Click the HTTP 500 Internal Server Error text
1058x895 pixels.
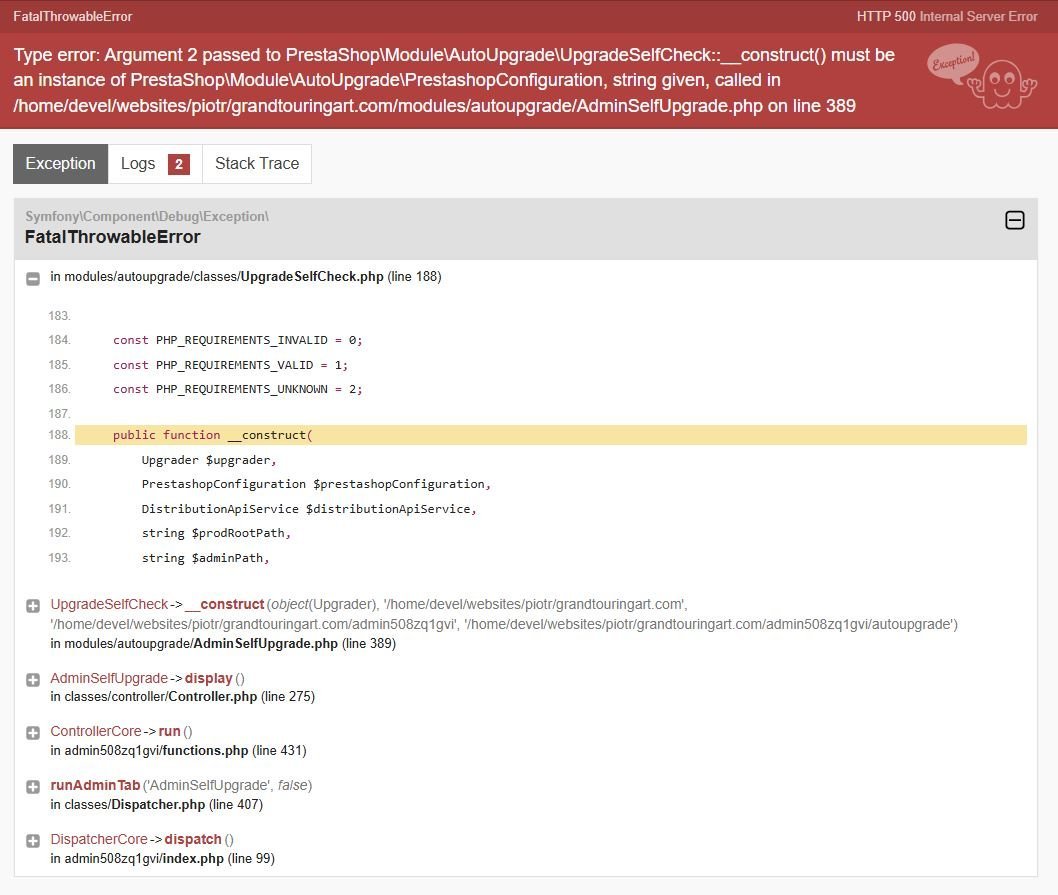coord(947,16)
